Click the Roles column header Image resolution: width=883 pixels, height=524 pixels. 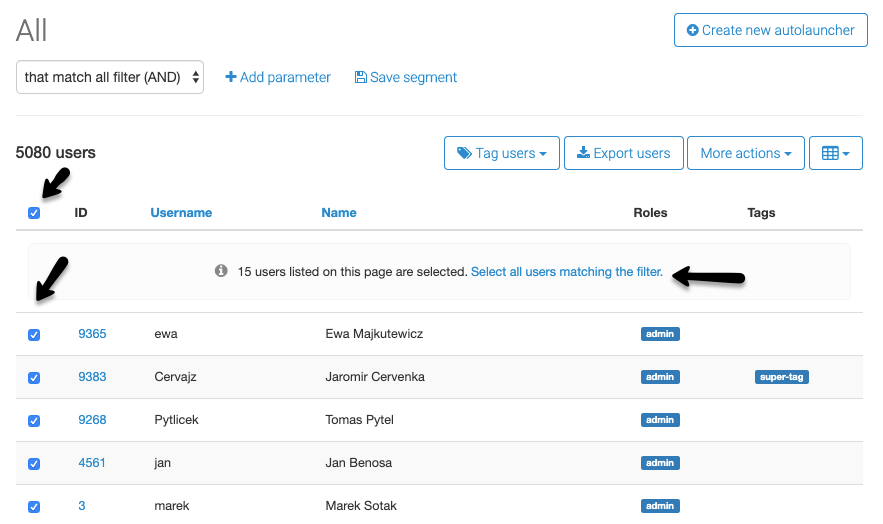tap(650, 213)
